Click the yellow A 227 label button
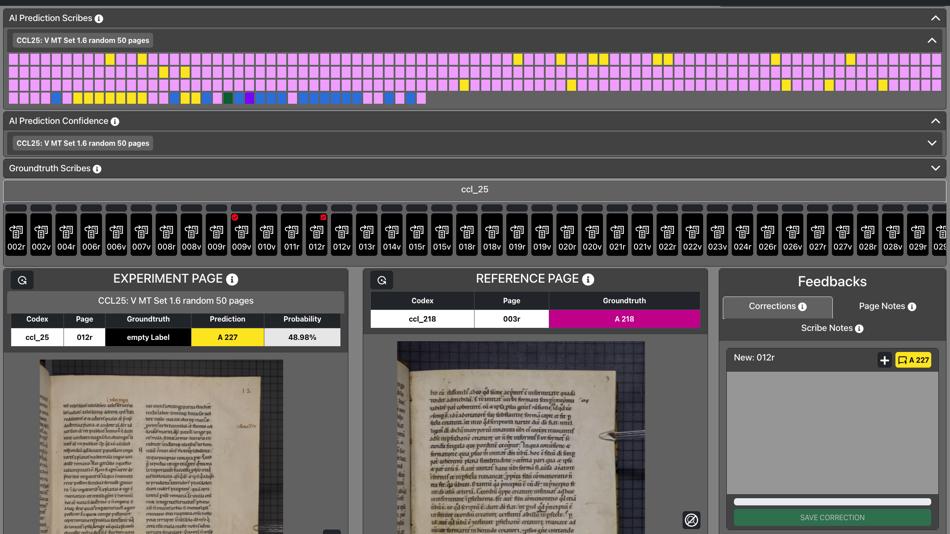950x534 pixels. click(x=912, y=360)
